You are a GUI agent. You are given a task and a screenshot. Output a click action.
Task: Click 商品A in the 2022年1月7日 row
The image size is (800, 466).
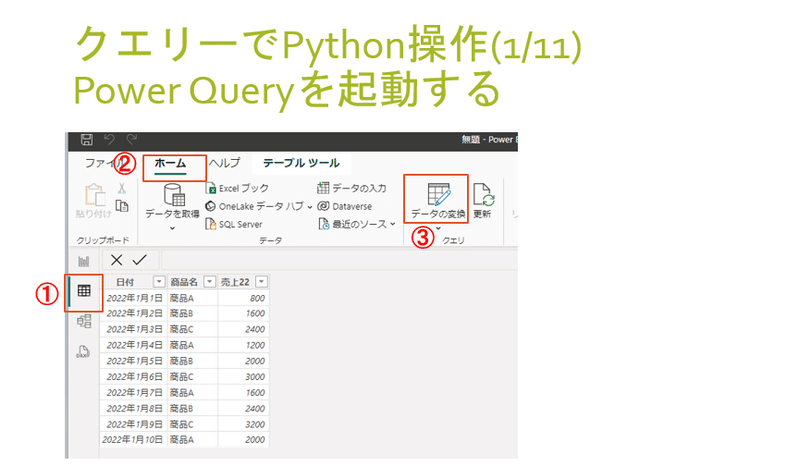[x=182, y=393]
